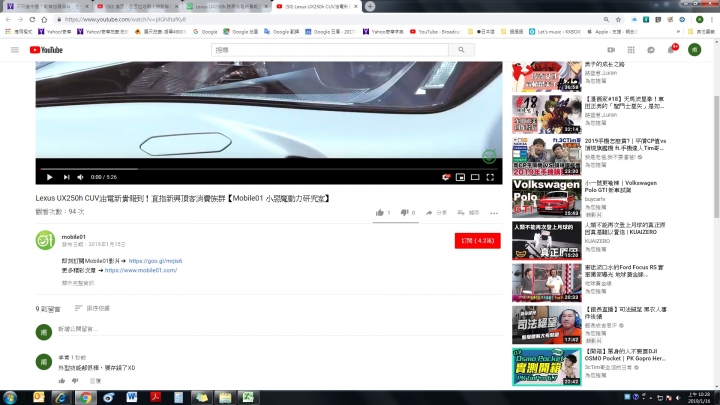Bookmark this page with the star
The image size is (720, 405).
click(618, 19)
